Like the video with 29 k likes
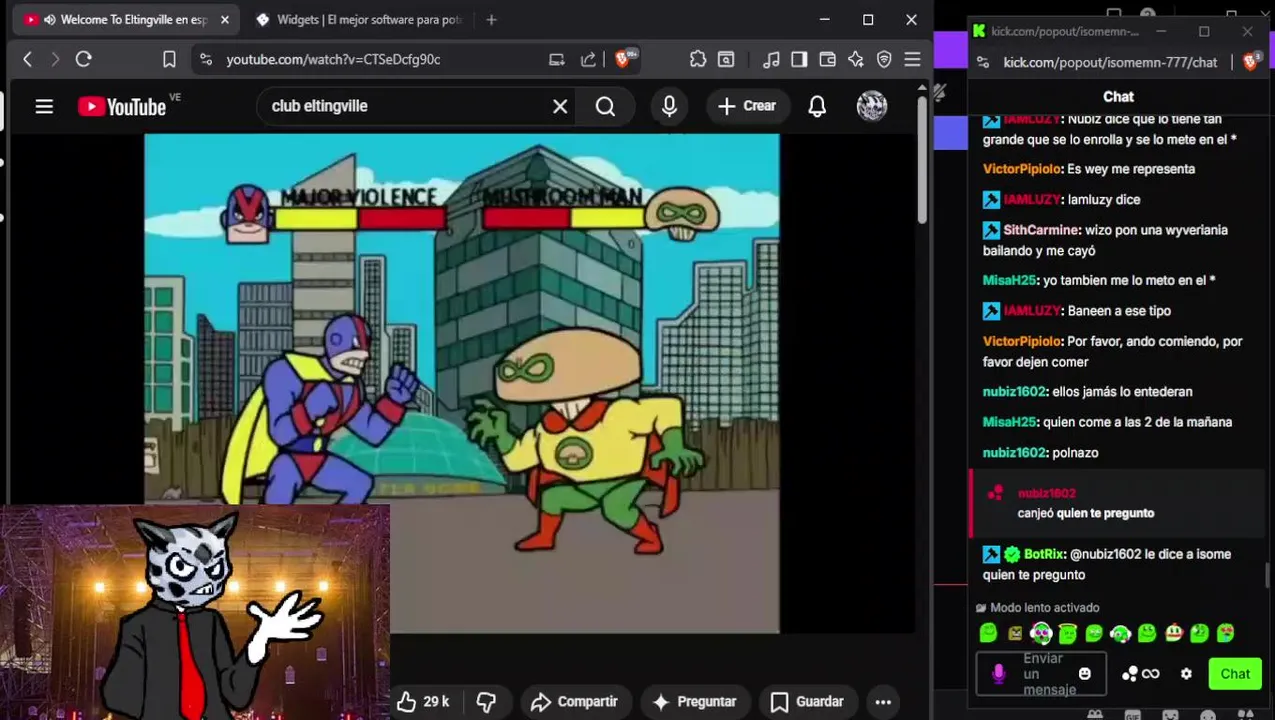1275x720 pixels. point(424,702)
